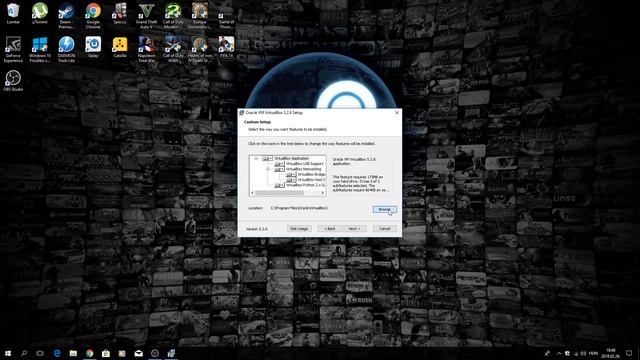
Task: Open the FIFA 16 desktop shortcut
Action: (226, 47)
